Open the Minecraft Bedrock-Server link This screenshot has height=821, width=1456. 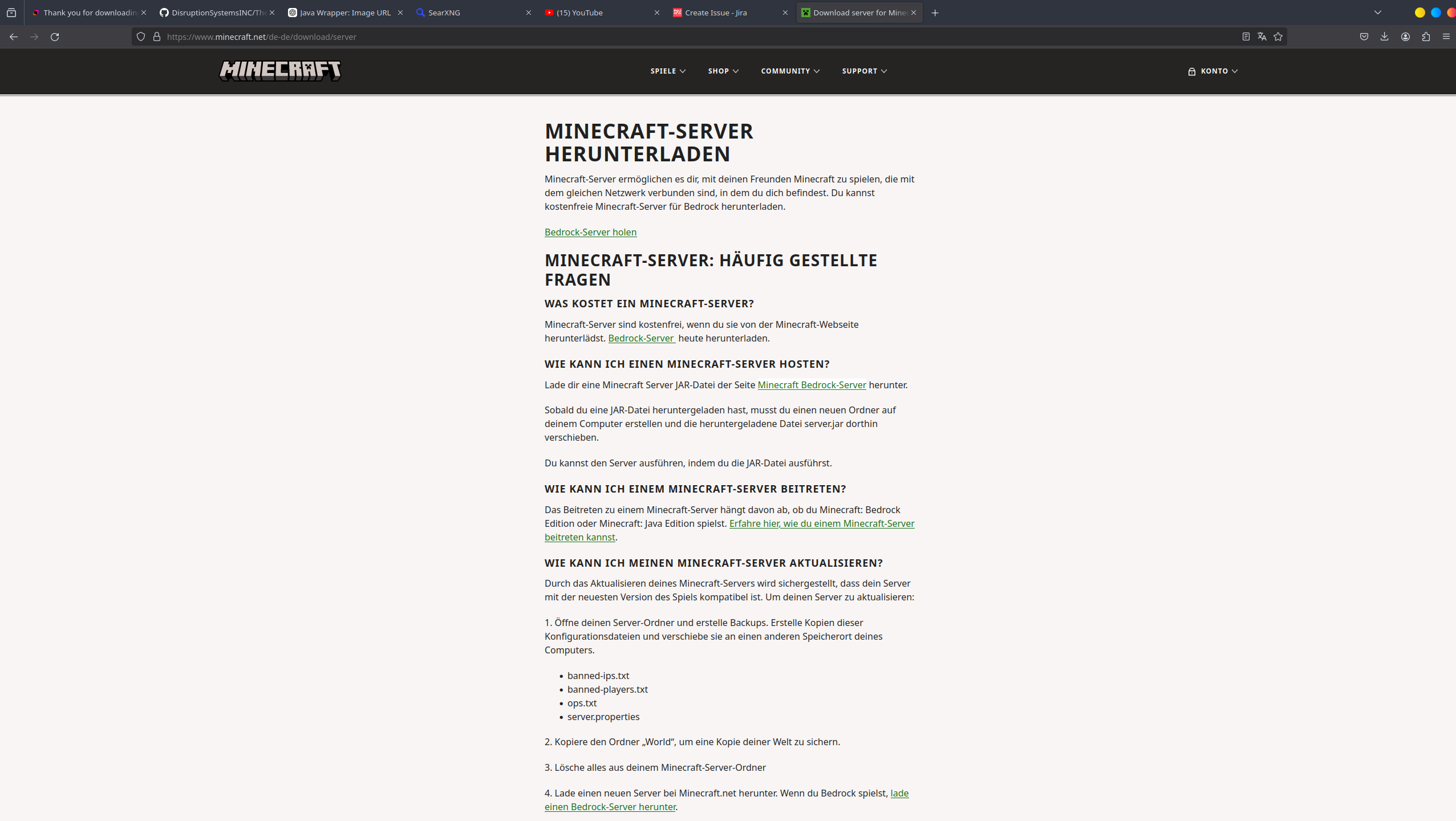tap(812, 385)
